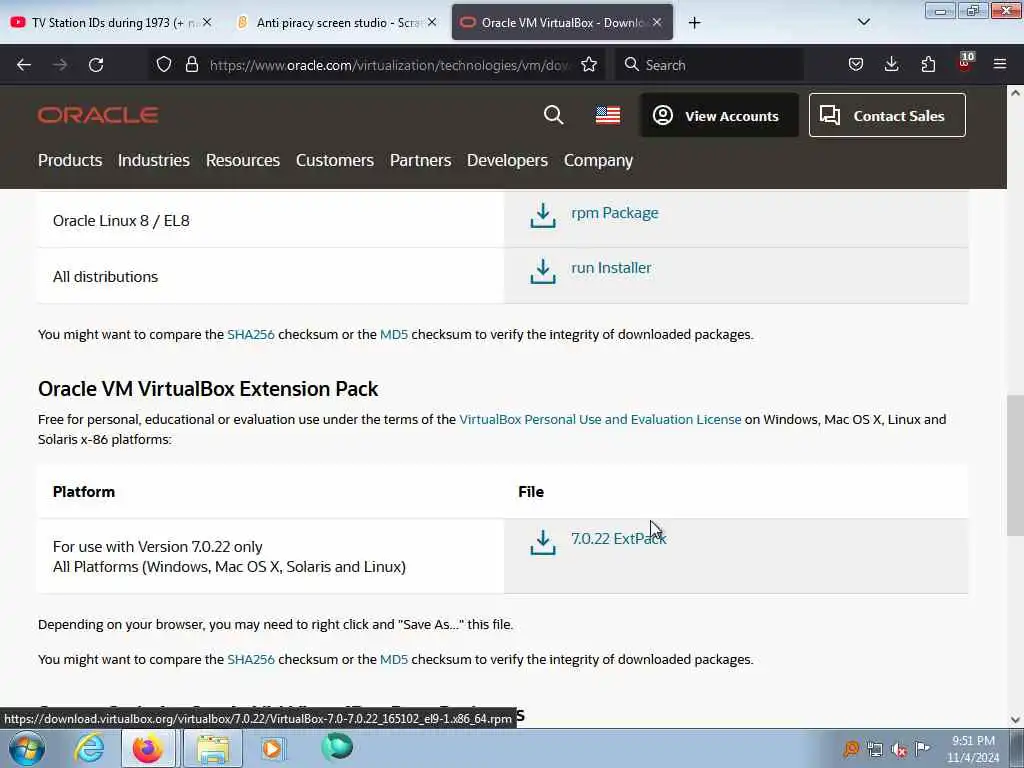This screenshot has width=1024, height=768.
Task: Download the 7.0.22 ExtPack link
Action: coord(618,539)
